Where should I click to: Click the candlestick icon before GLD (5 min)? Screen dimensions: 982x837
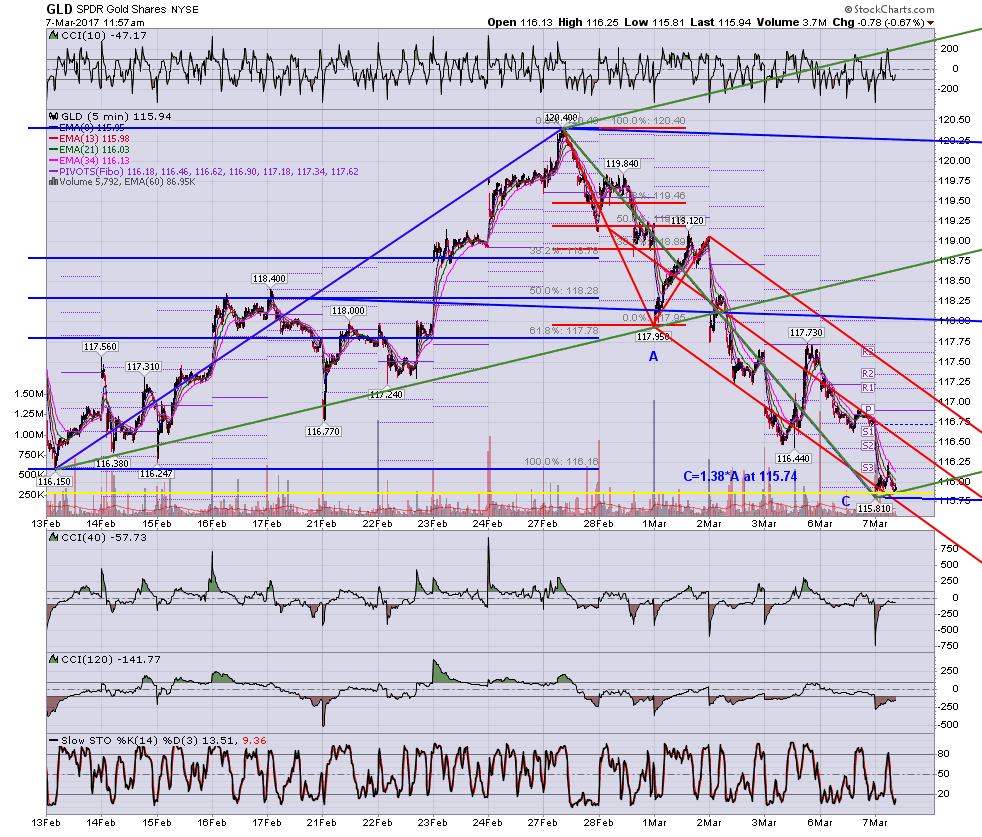(x=54, y=117)
